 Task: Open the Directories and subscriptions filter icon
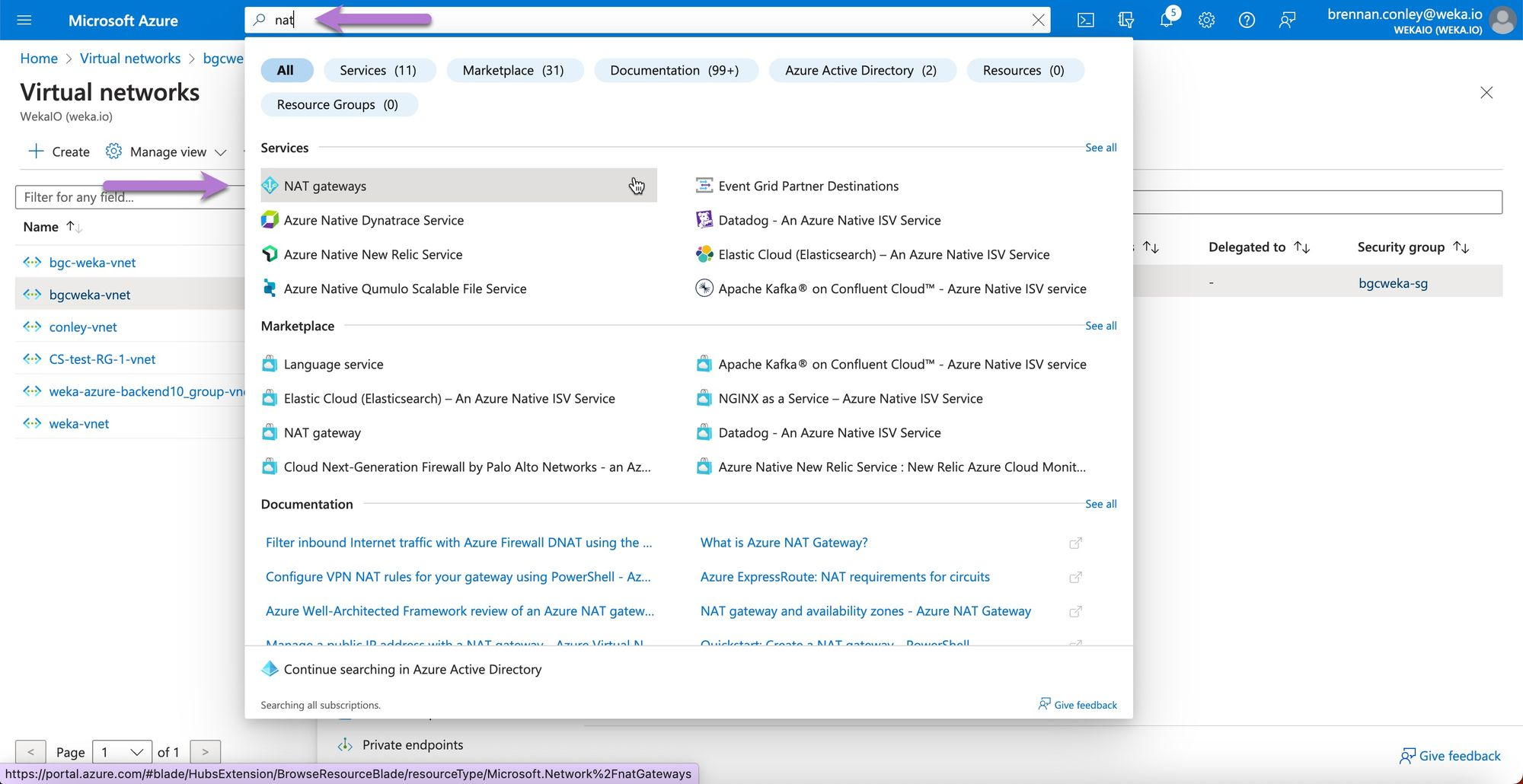[1125, 21]
